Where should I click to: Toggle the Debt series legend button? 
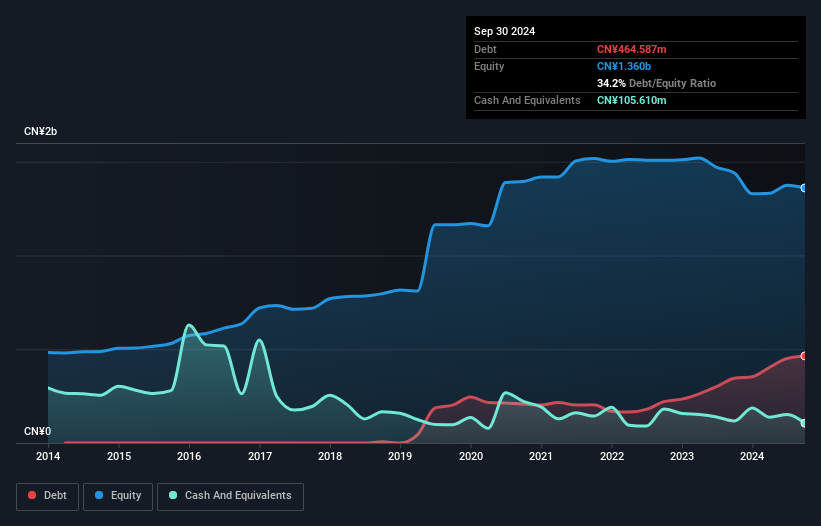tap(48, 496)
